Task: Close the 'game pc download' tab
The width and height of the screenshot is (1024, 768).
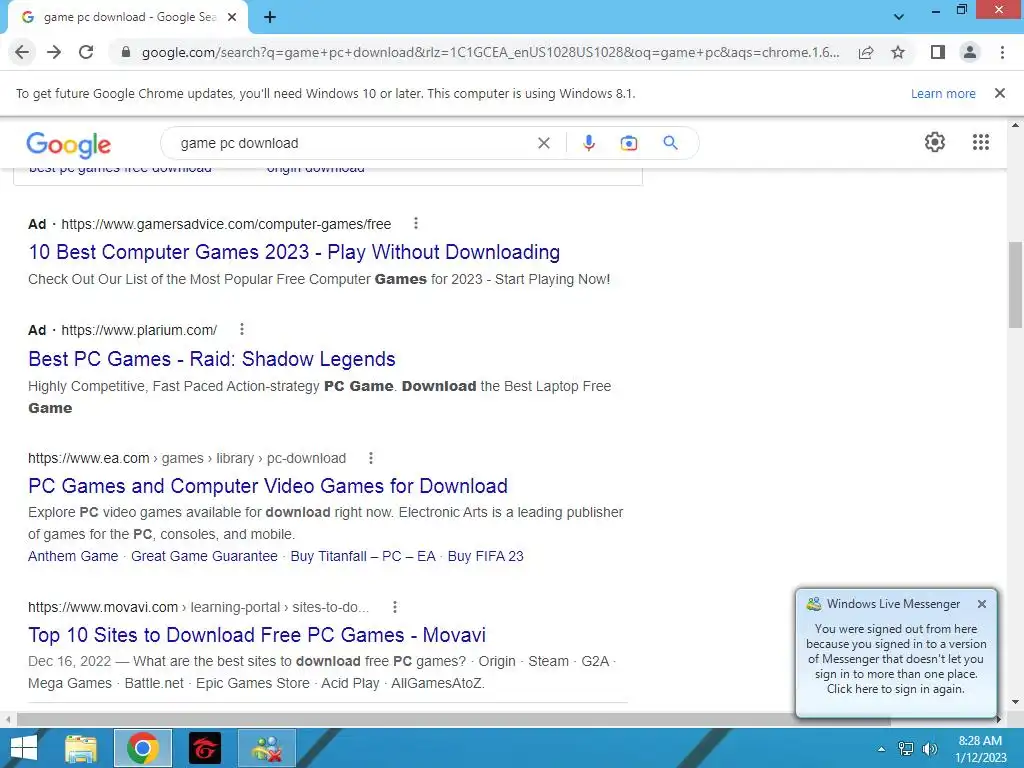Action: click(232, 17)
